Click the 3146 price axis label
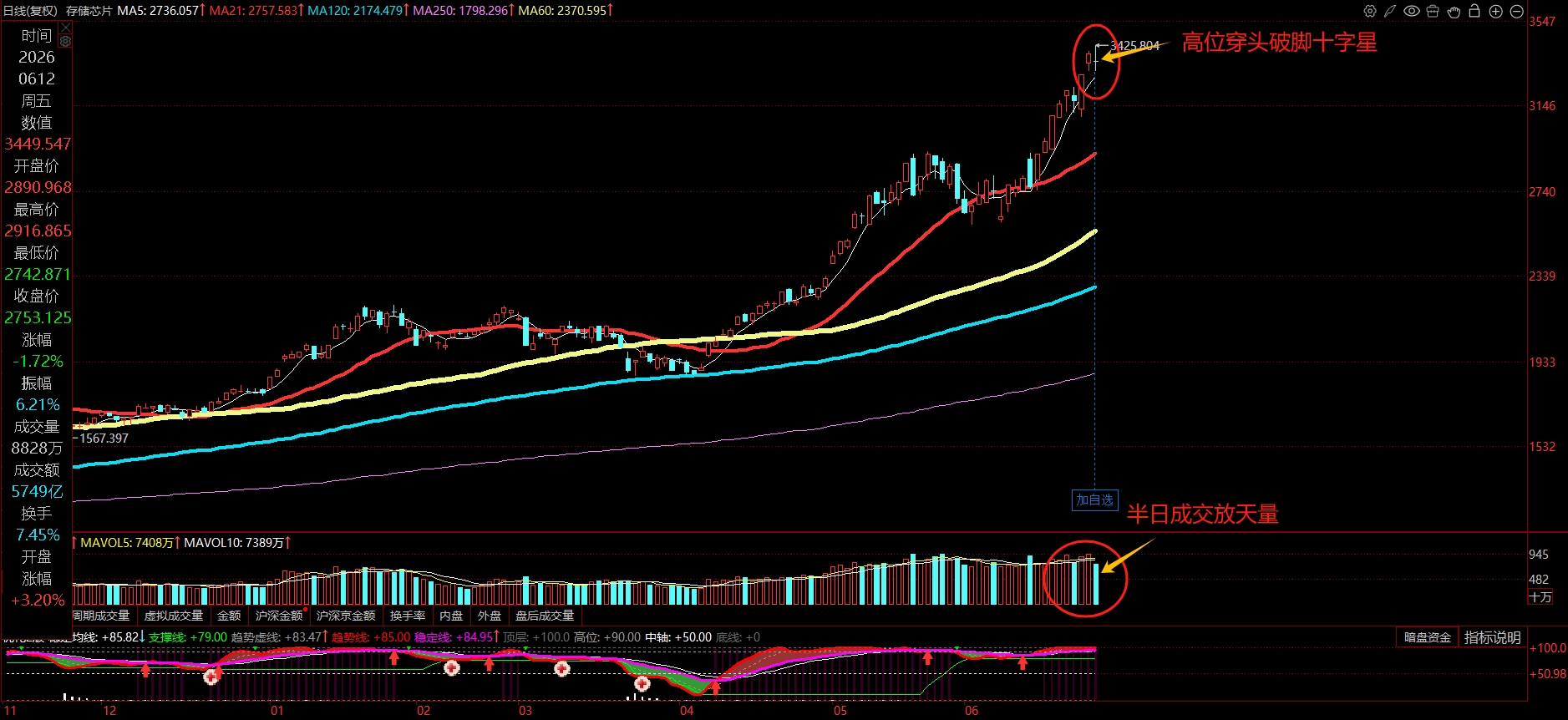 click(x=1542, y=106)
